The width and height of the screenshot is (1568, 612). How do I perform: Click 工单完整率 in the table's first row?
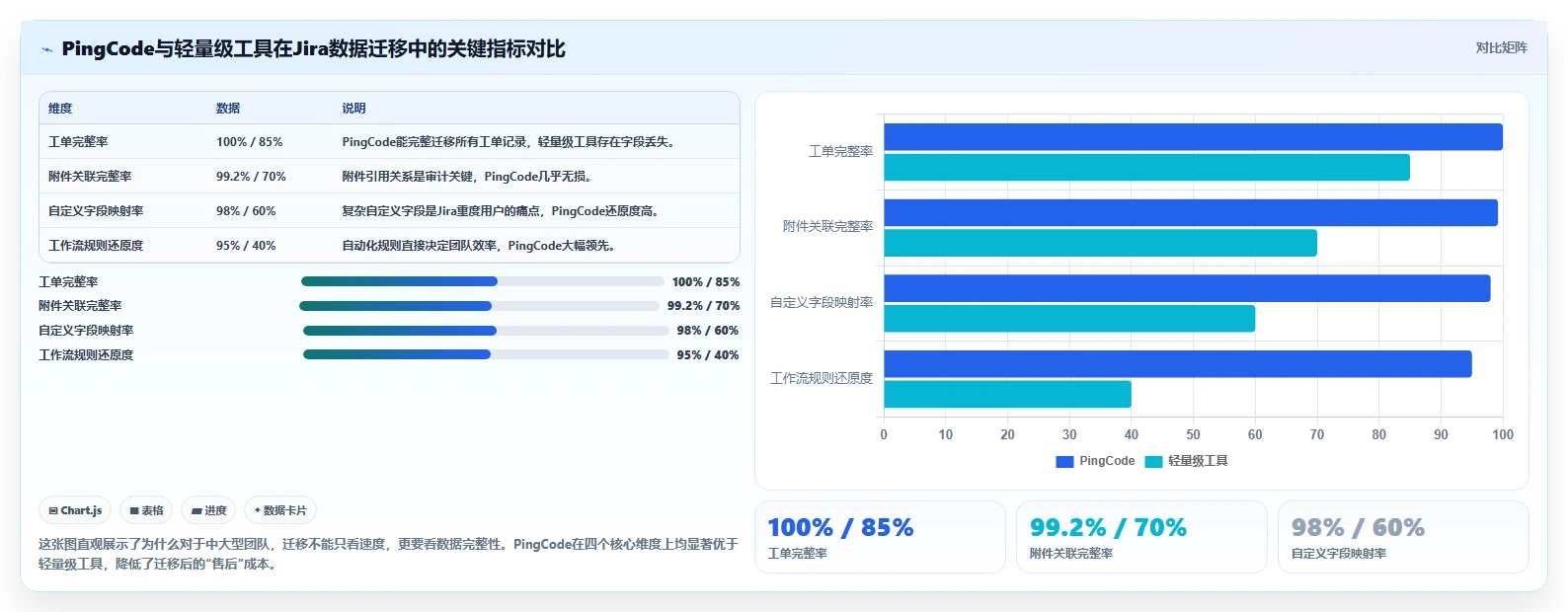[x=78, y=142]
